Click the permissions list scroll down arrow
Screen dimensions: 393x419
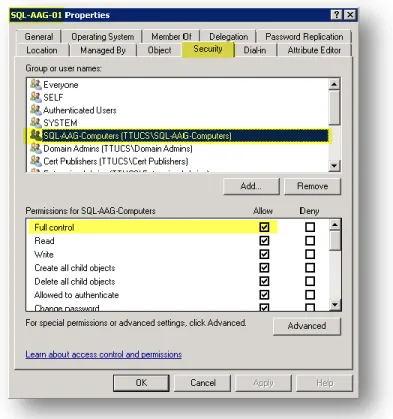pyautogui.click(x=335, y=305)
